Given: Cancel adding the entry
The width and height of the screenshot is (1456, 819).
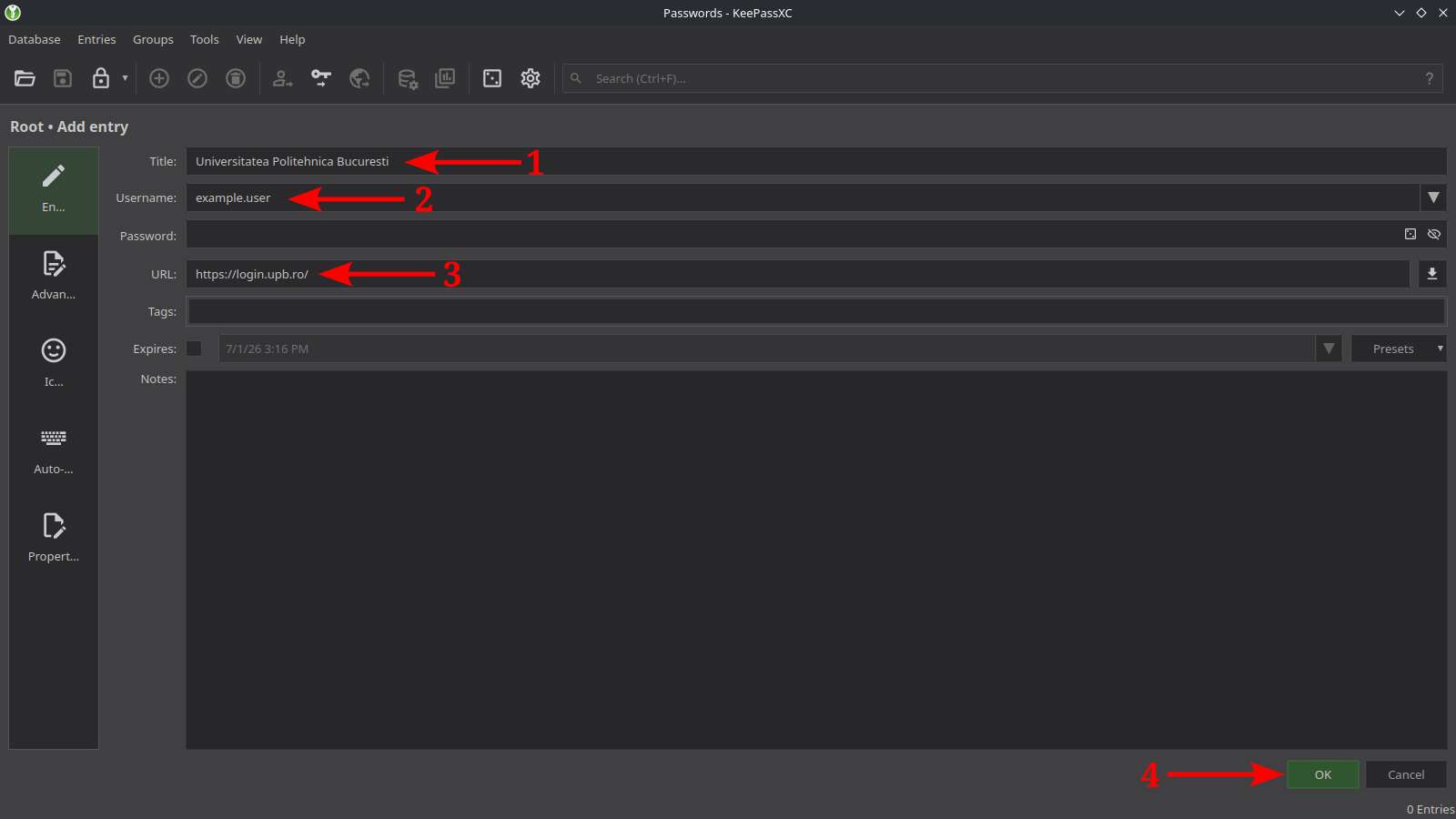Looking at the screenshot, I should [1406, 774].
